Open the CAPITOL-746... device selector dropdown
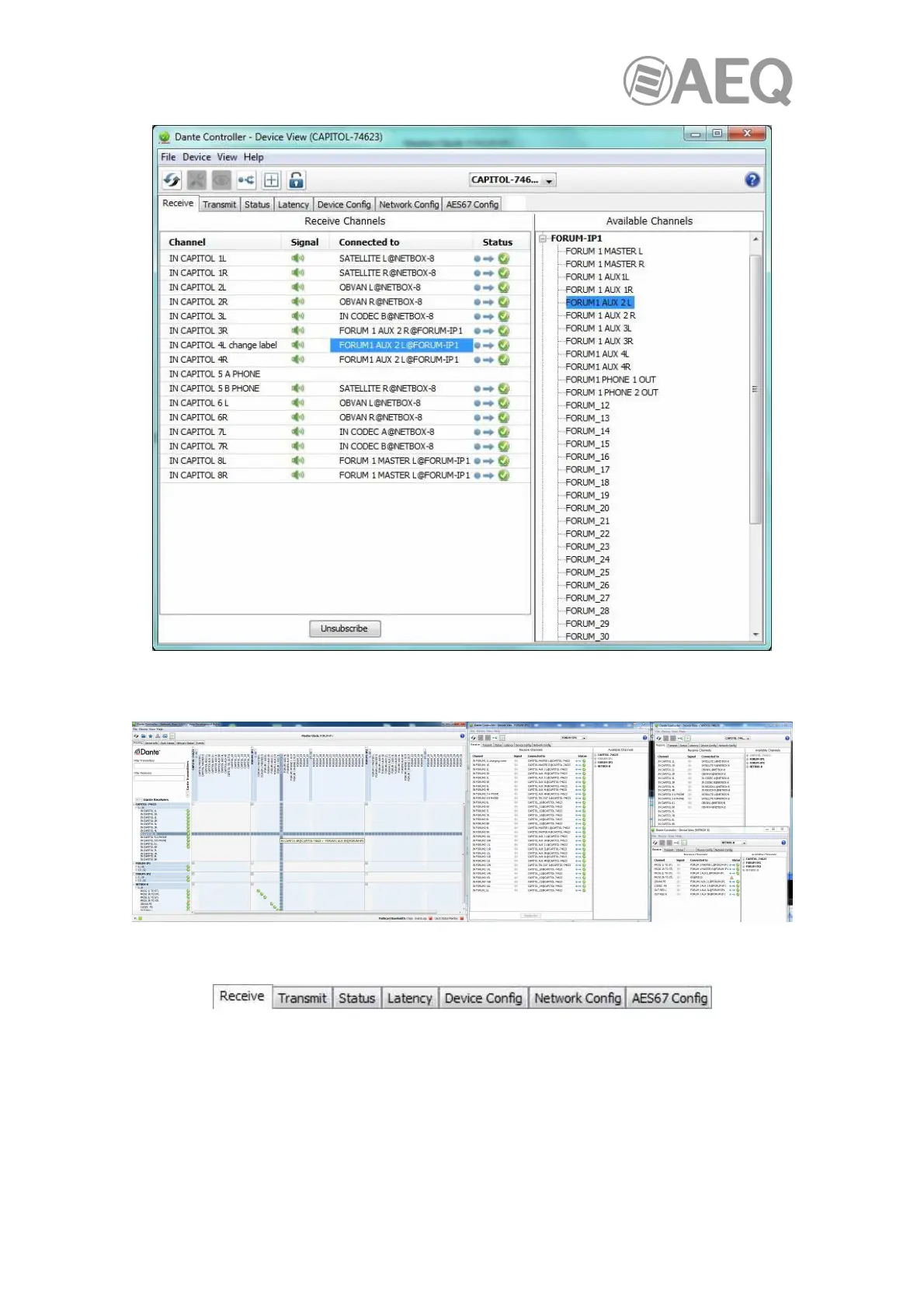 click(512, 180)
